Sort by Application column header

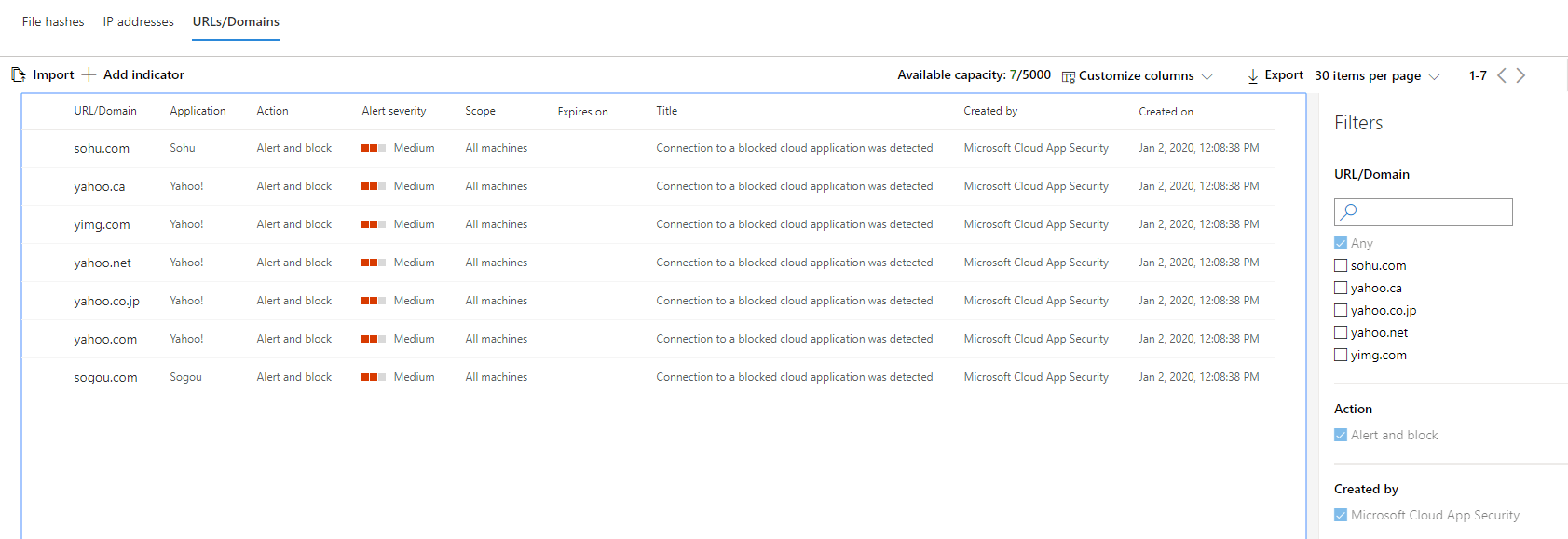click(x=198, y=111)
